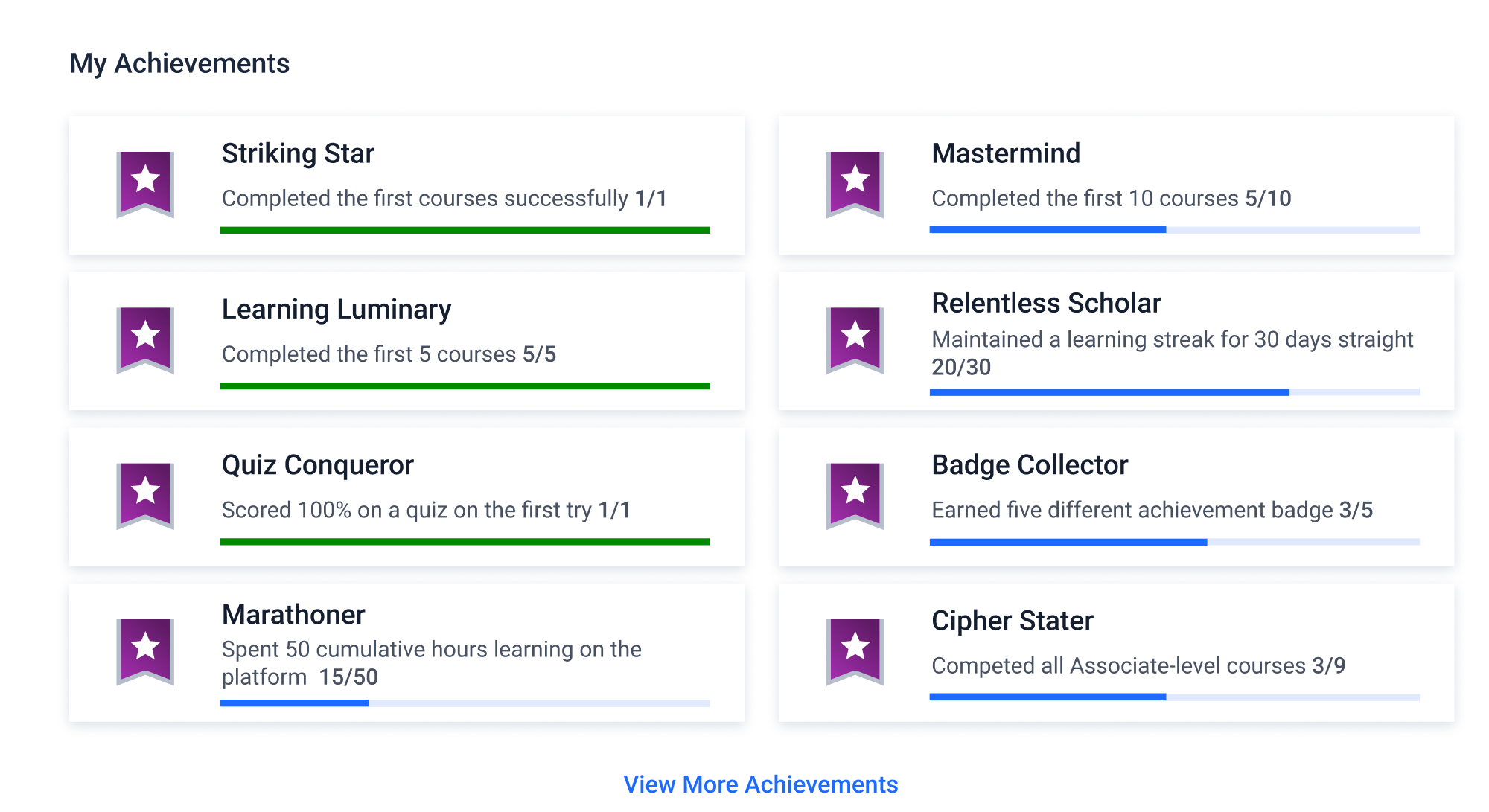
Task: Click the Cipher Stater badge icon
Action: pos(855,650)
